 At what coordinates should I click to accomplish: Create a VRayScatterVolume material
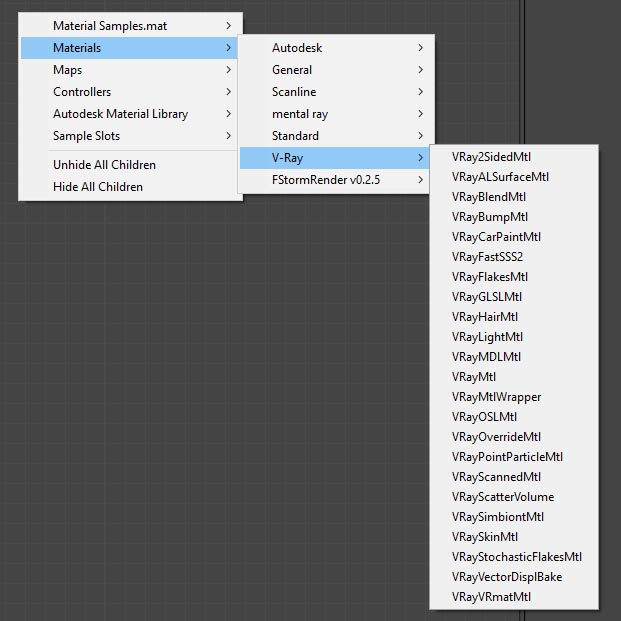514,497
